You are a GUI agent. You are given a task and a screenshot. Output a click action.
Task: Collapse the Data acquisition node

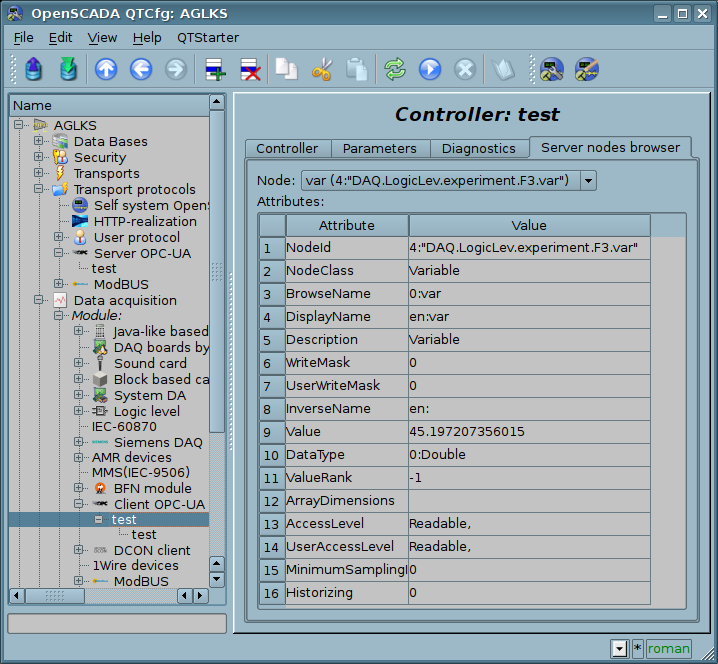coord(38,300)
